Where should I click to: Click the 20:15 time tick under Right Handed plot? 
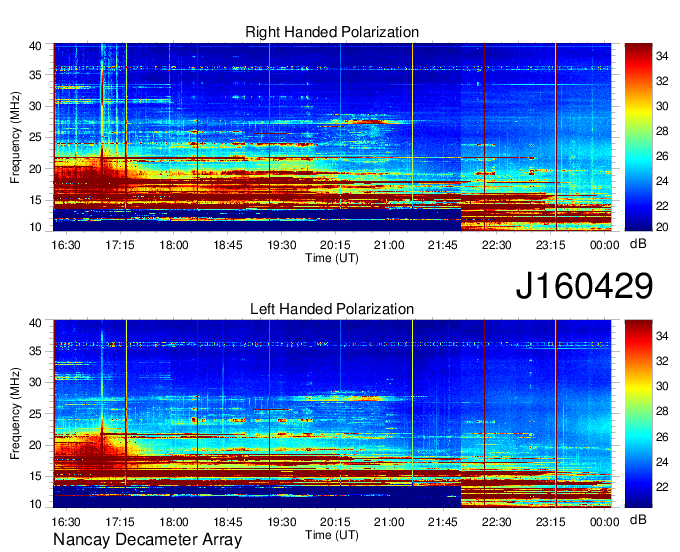pos(335,245)
